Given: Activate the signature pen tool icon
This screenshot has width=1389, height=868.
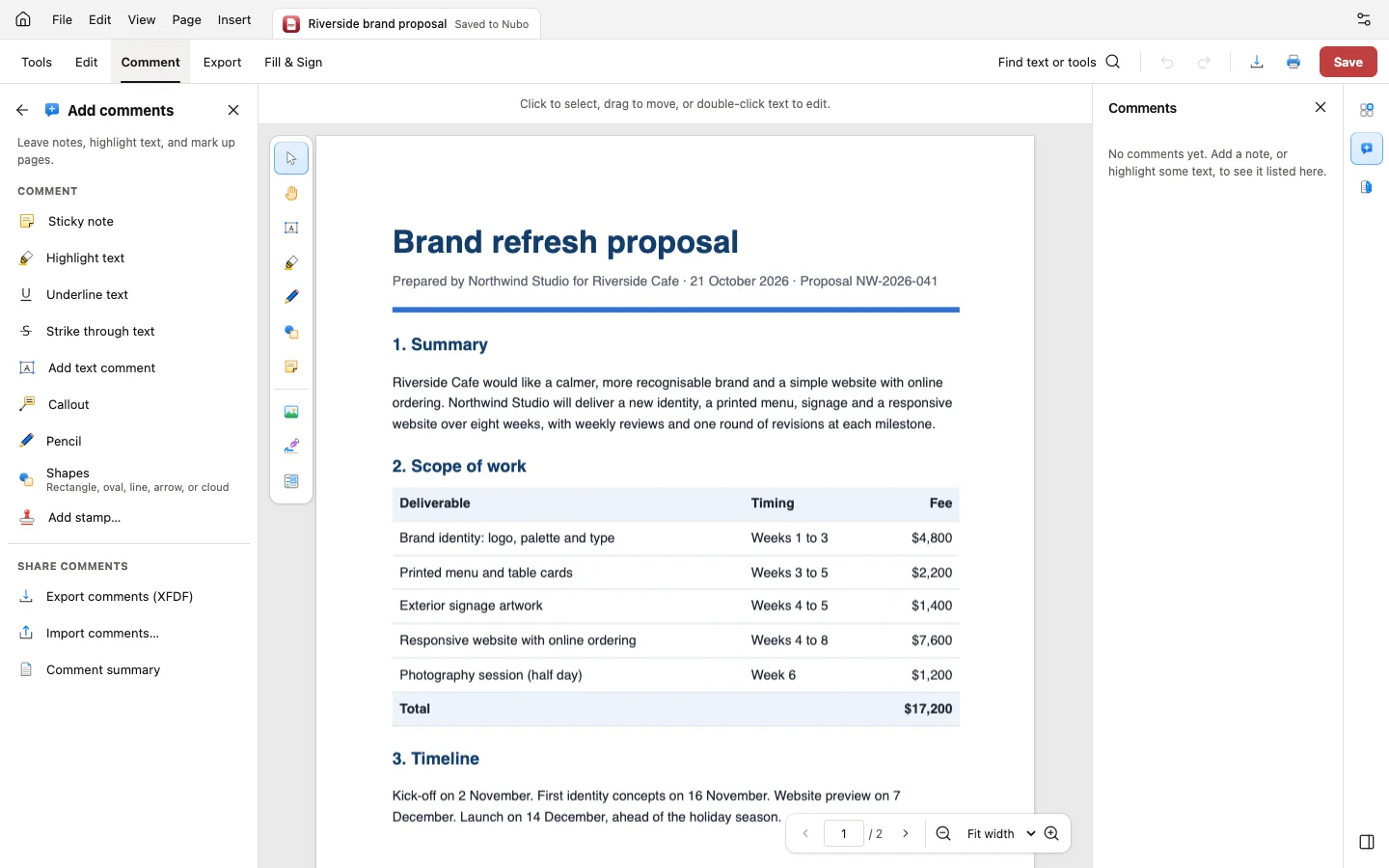Looking at the screenshot, I should (x=291, y=447).
